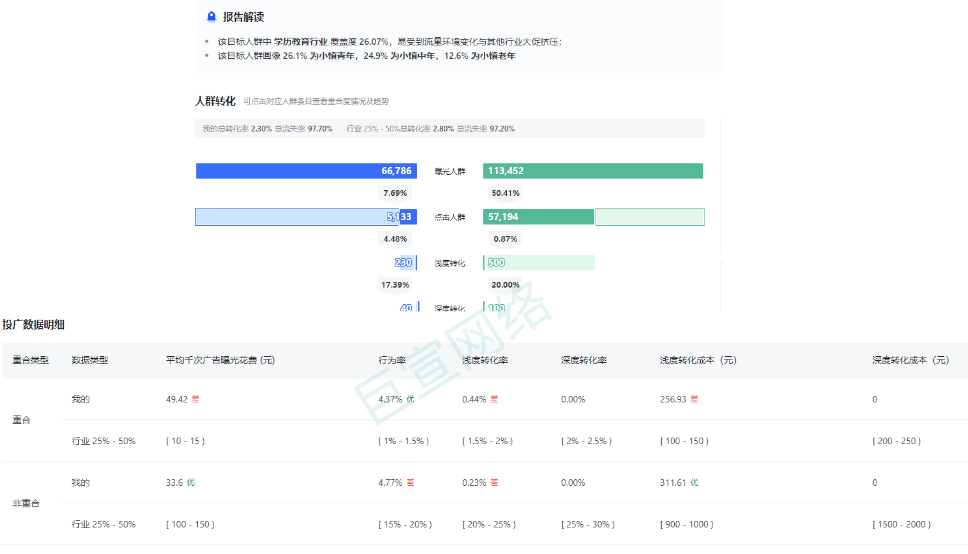This screenshot has height=554, width=968.
Task: Click the 数据类型 column header
Action: (90, 360)
